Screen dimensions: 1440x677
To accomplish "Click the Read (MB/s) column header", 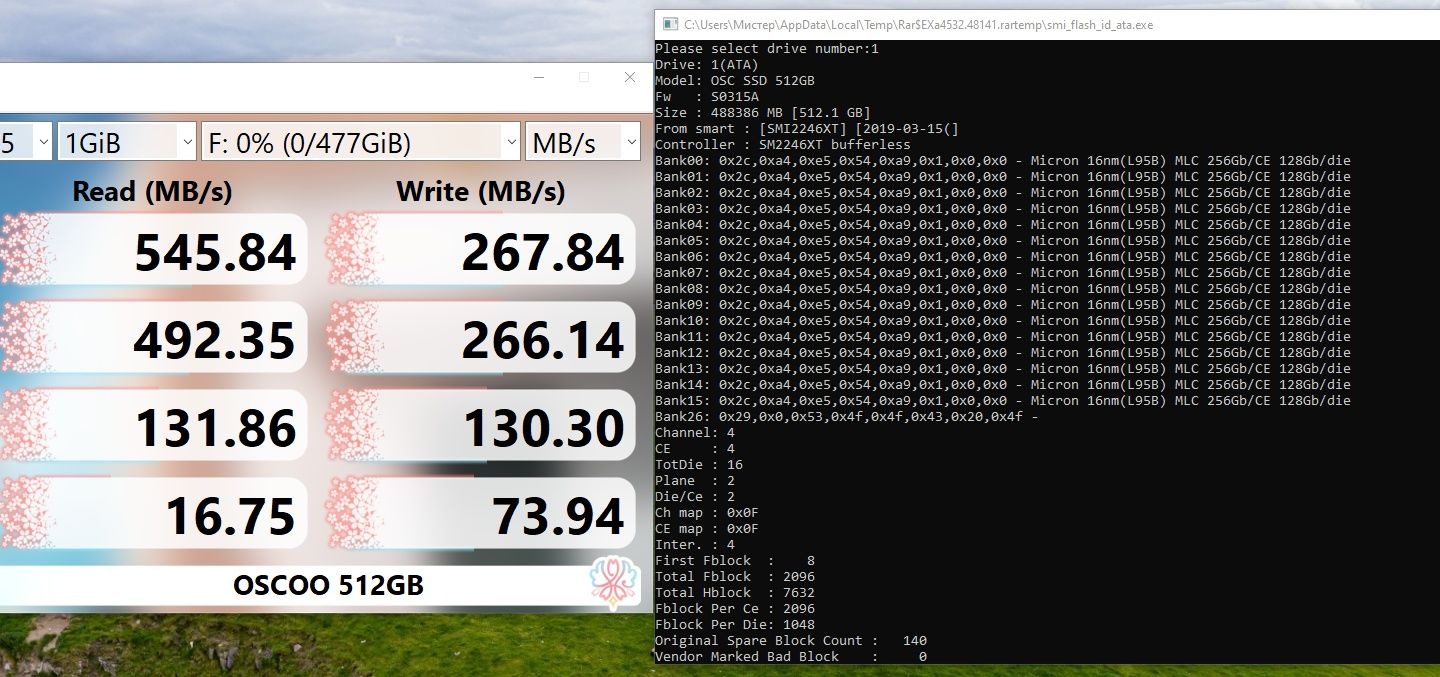I will (152, 191).
